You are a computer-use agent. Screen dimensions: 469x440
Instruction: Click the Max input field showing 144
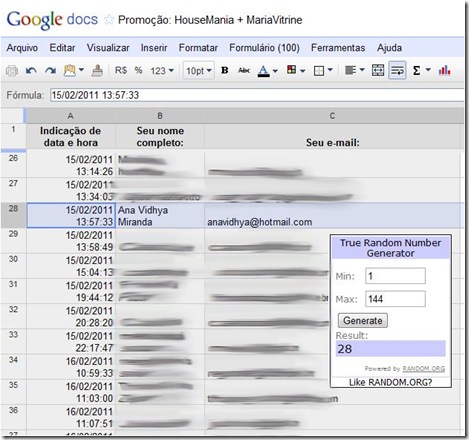(395, 299)
